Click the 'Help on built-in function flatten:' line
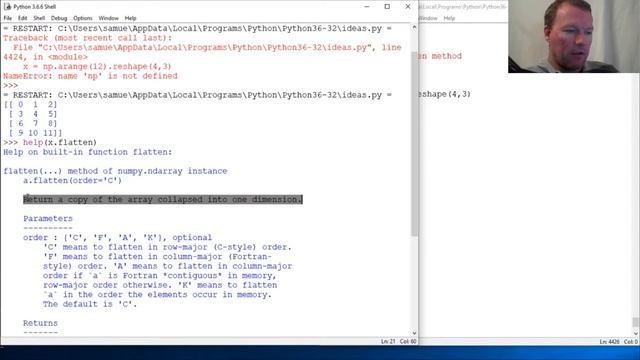 coord(88,152)
